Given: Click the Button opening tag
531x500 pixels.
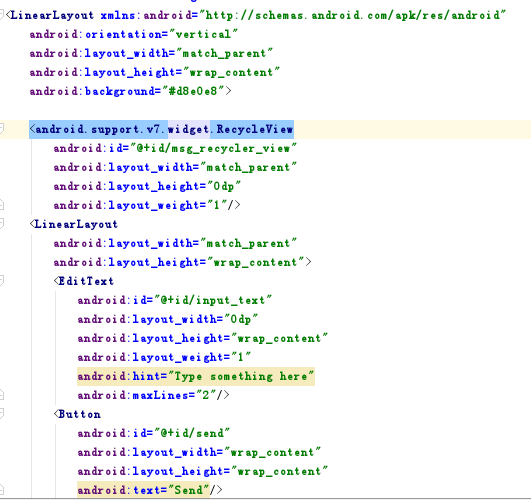Looking at the screenshot, I should [77, 414].
